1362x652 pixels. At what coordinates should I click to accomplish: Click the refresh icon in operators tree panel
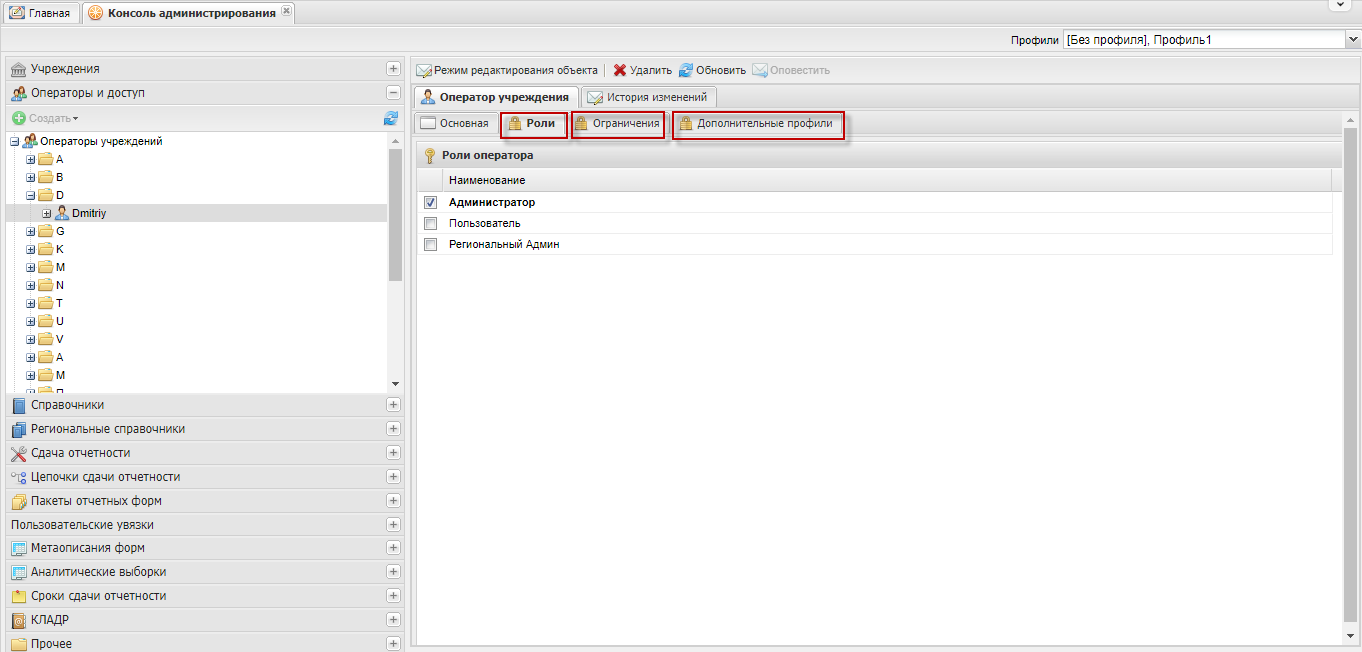click(391, 118)
